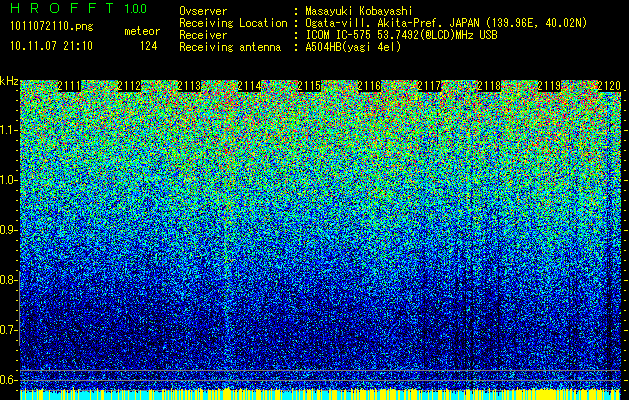The height and width of the screenshot is (400, 629).
Task: Click the 2115 time marker
Action: point(309,86)
